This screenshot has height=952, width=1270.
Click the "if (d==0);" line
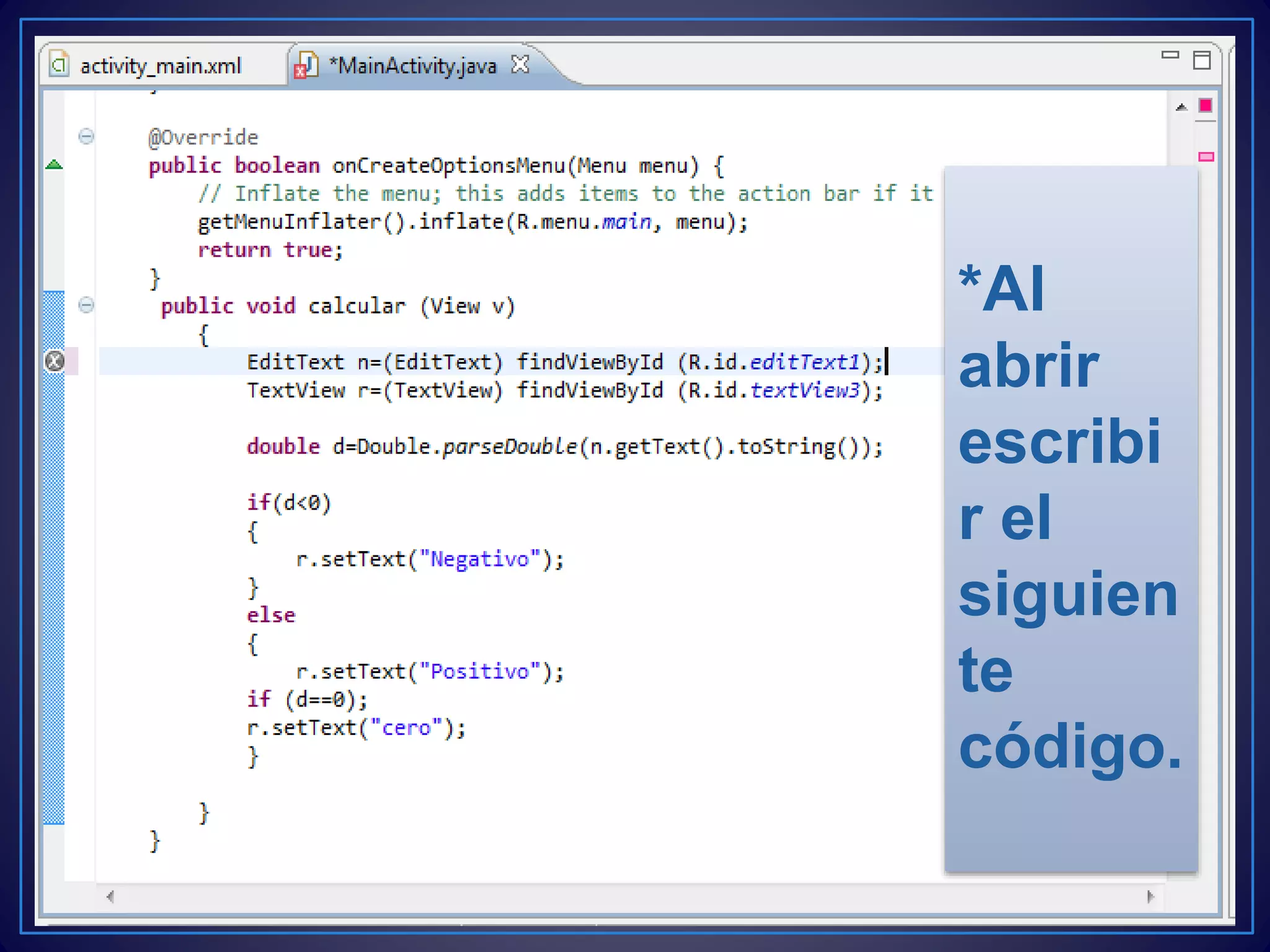307,700
